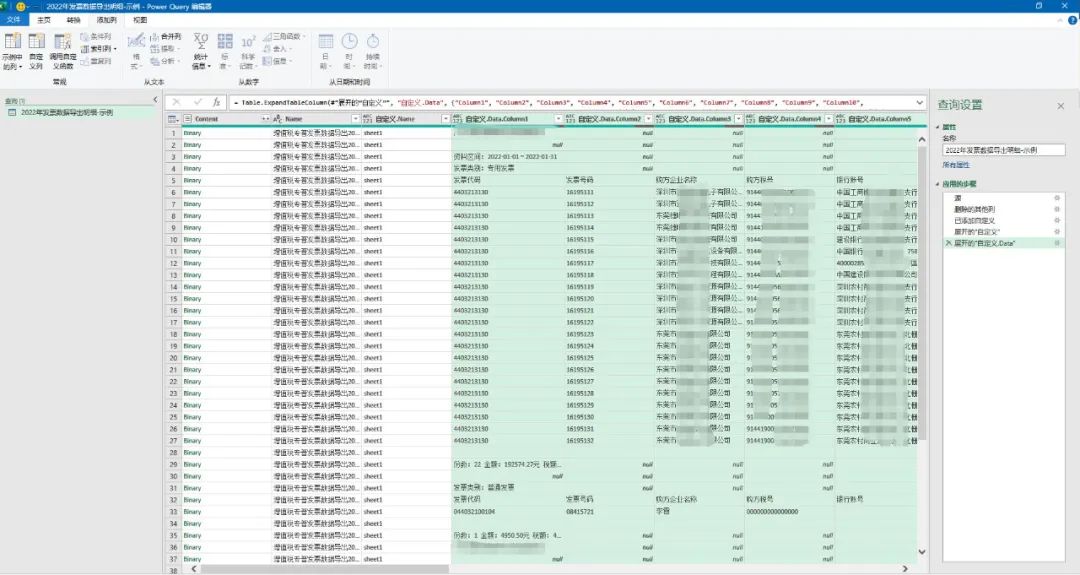Click the Scientific (科学记数) icon
This screenshot has height=575, width=1080.
(x=248, y=41)
